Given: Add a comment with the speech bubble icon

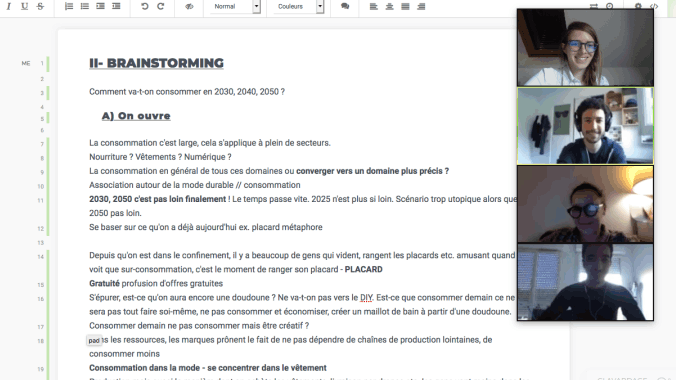Looking at the screenshot, I should click(x=345, y=6).
